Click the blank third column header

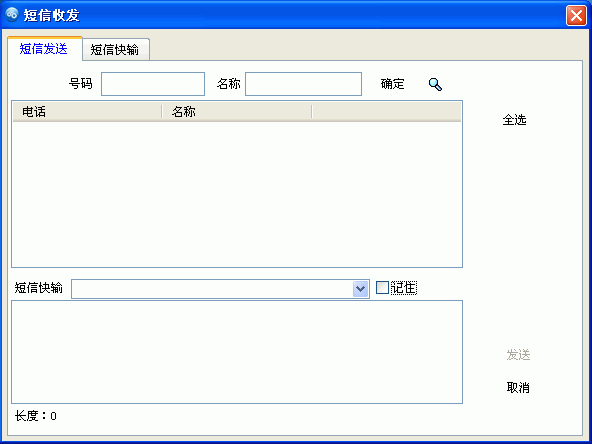(387, 112)
